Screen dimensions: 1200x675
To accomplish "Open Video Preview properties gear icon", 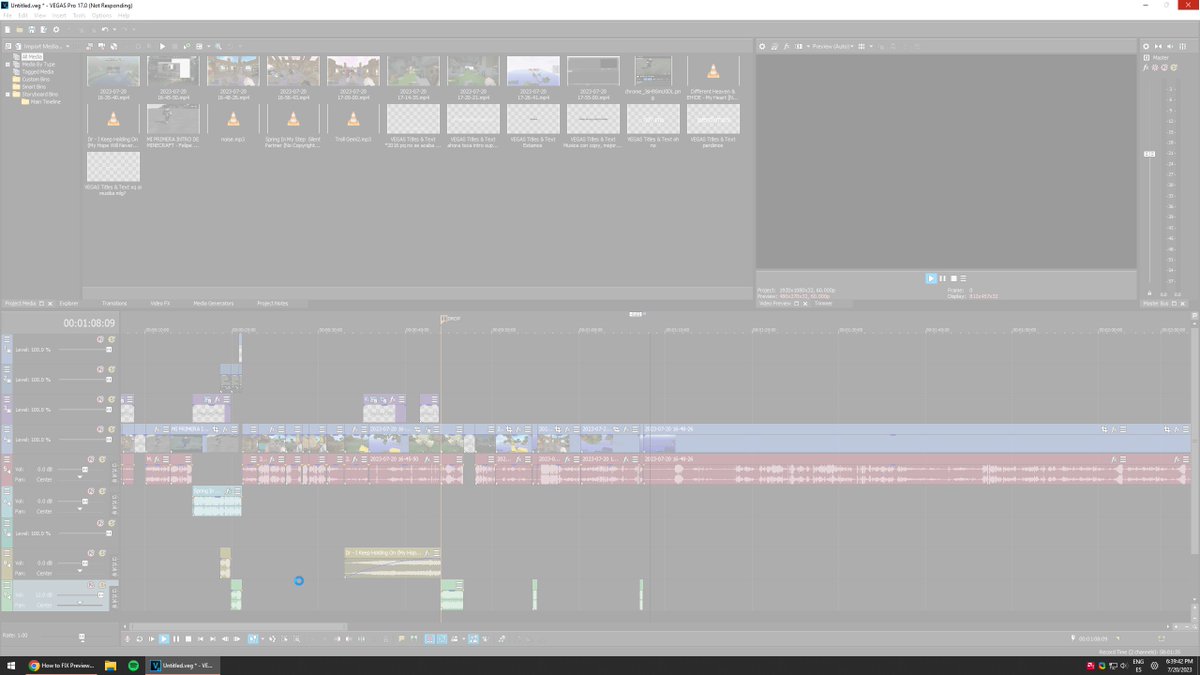I will point(762,46).
